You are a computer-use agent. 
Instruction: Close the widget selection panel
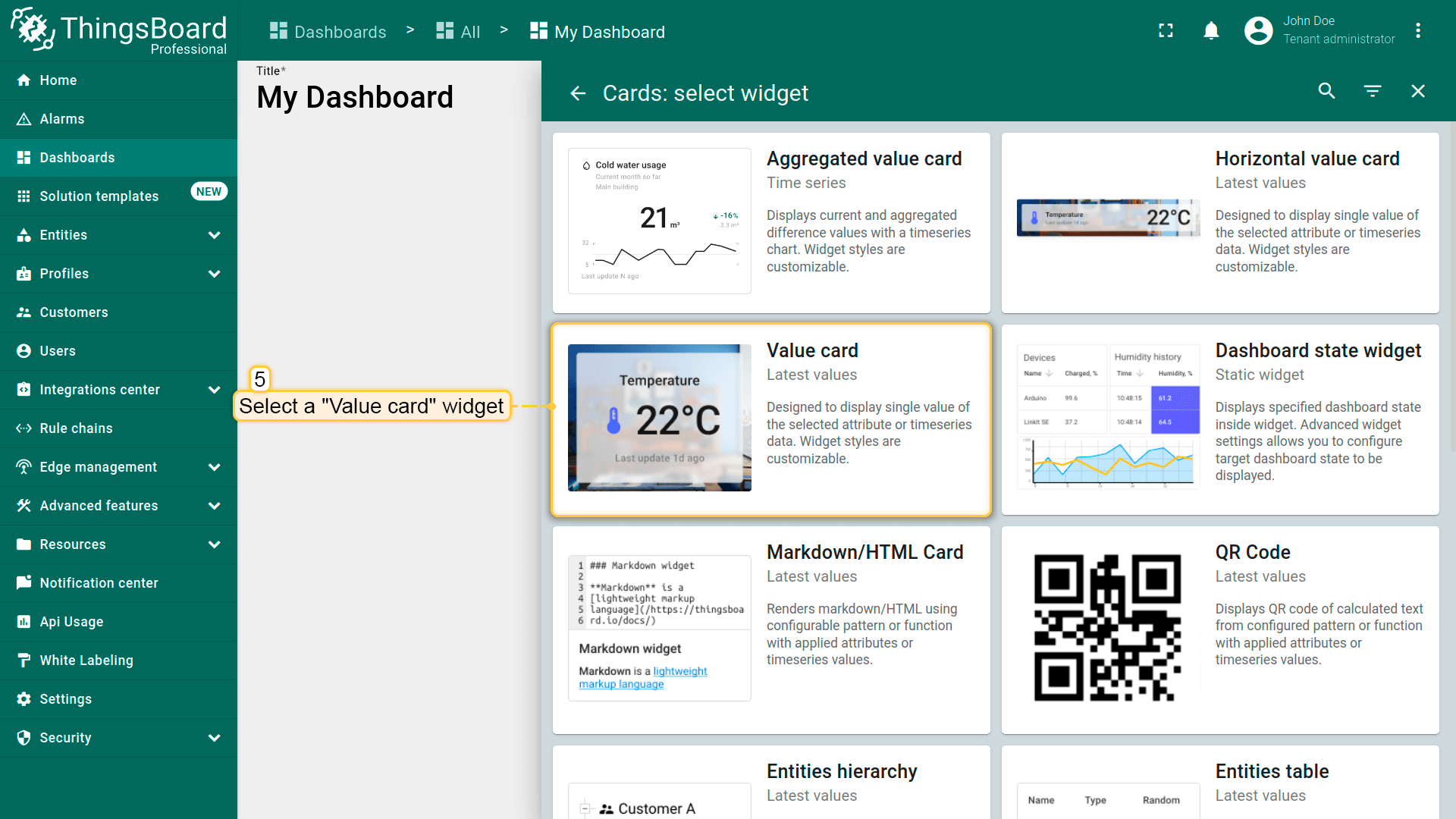[1418, 92]
